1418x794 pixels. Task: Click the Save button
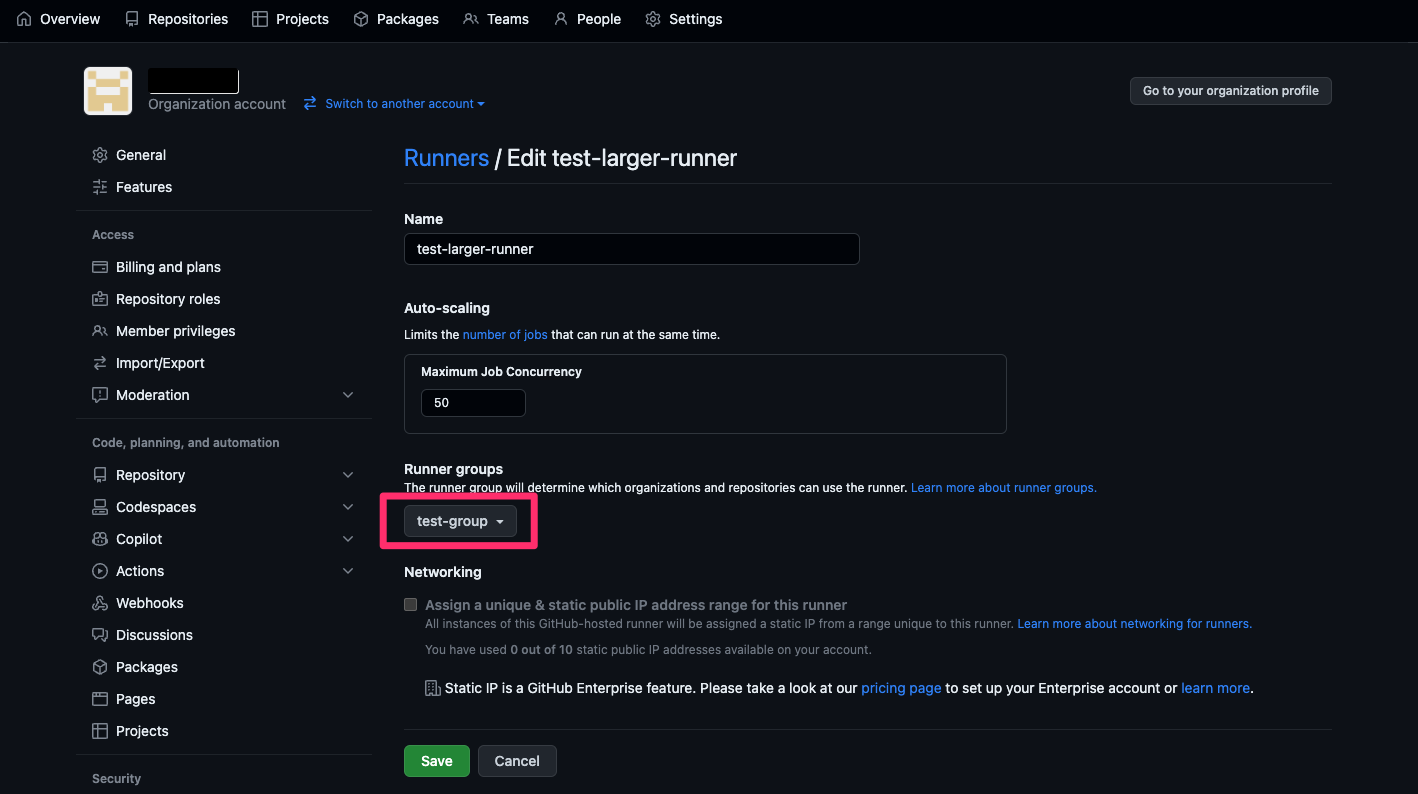click(x=436, y=760)
